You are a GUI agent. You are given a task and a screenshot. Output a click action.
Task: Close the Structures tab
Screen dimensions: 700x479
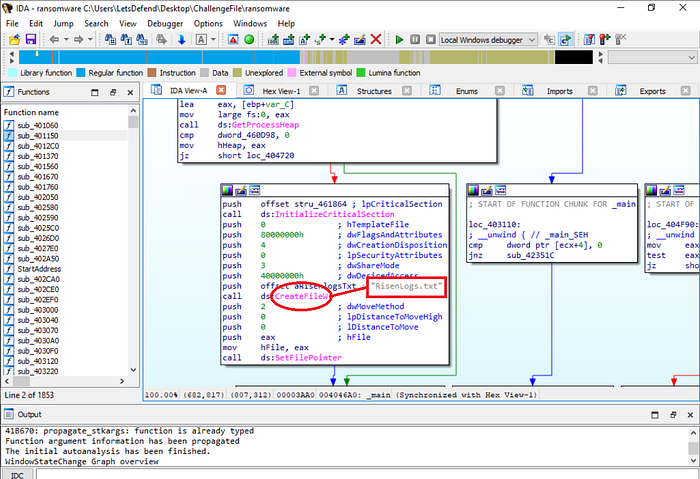[x=407, y=91]
